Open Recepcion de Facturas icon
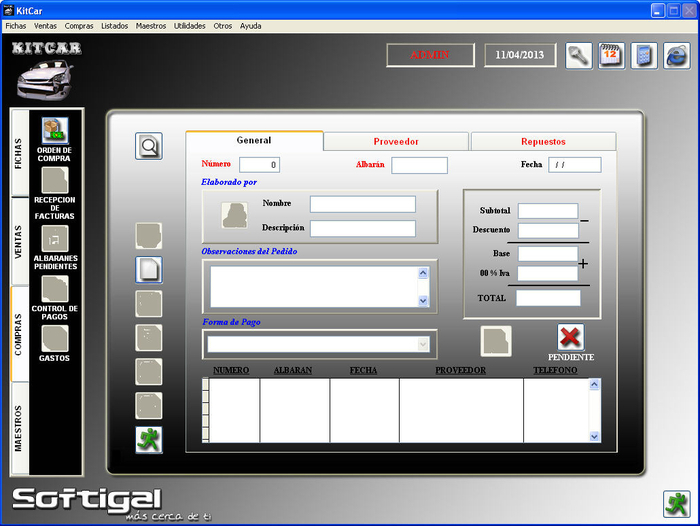700x526 pixels. pyautogui.click(x=55, y=180)
